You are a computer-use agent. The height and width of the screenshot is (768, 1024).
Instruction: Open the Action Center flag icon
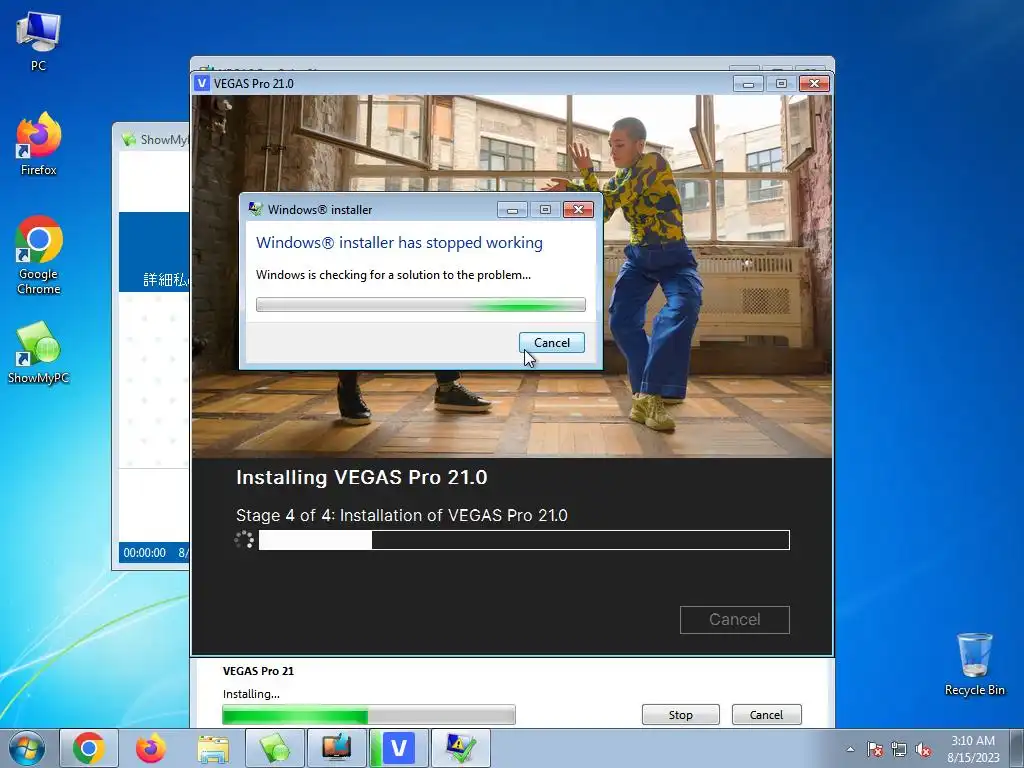pos(875,749)
